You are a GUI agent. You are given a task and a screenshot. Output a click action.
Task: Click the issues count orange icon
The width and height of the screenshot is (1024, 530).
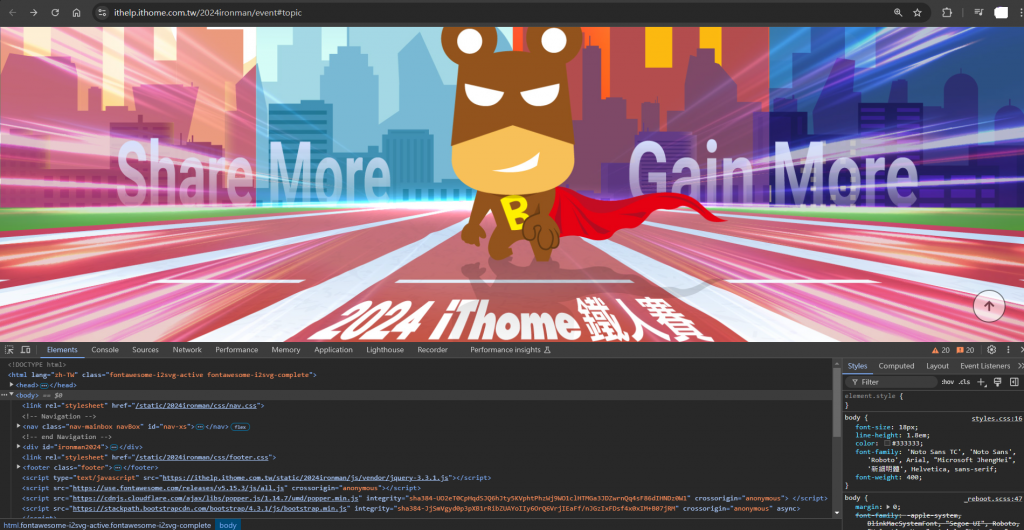tap(965, 350)
